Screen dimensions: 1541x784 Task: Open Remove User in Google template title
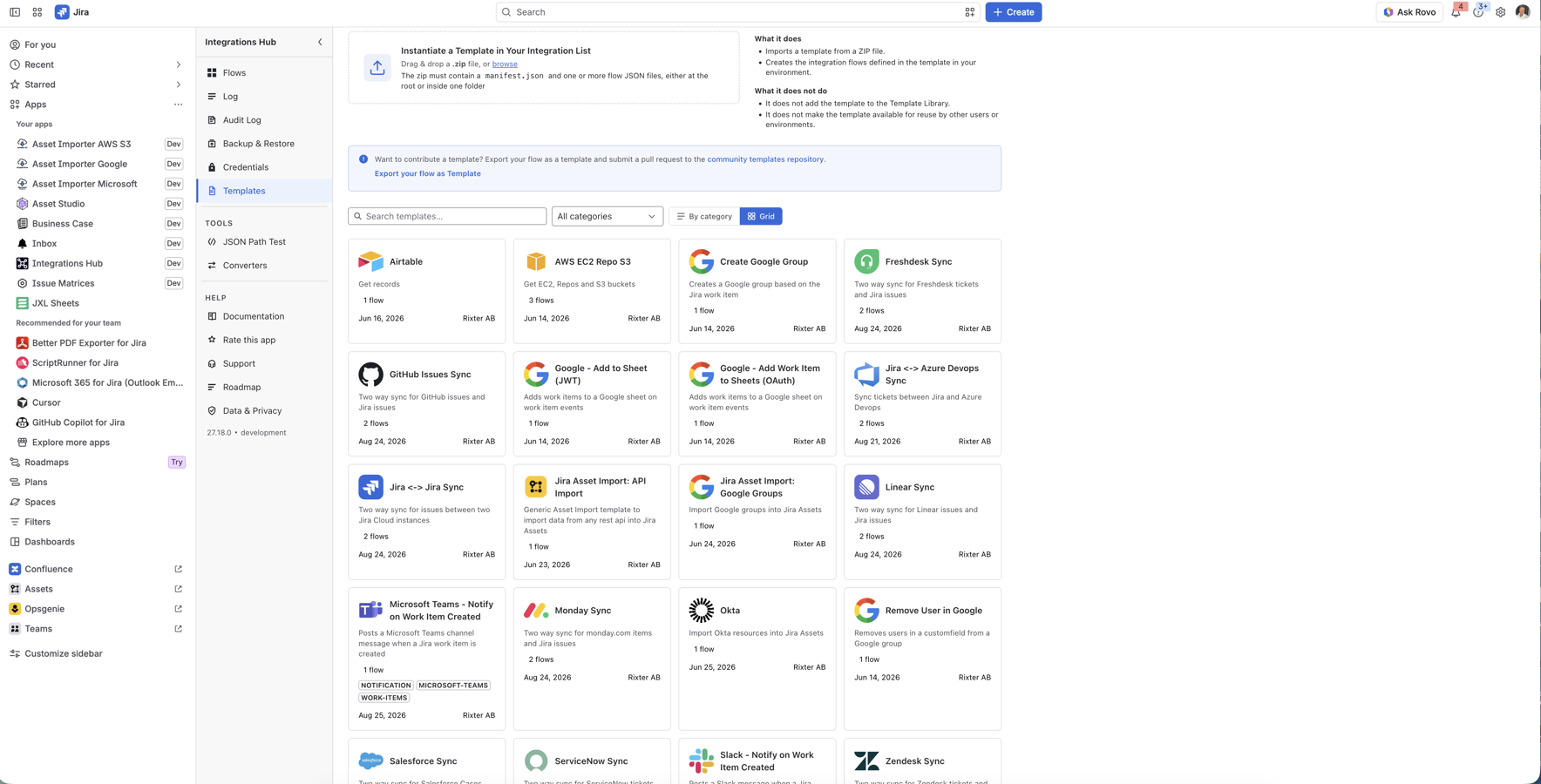click(933, 611)
